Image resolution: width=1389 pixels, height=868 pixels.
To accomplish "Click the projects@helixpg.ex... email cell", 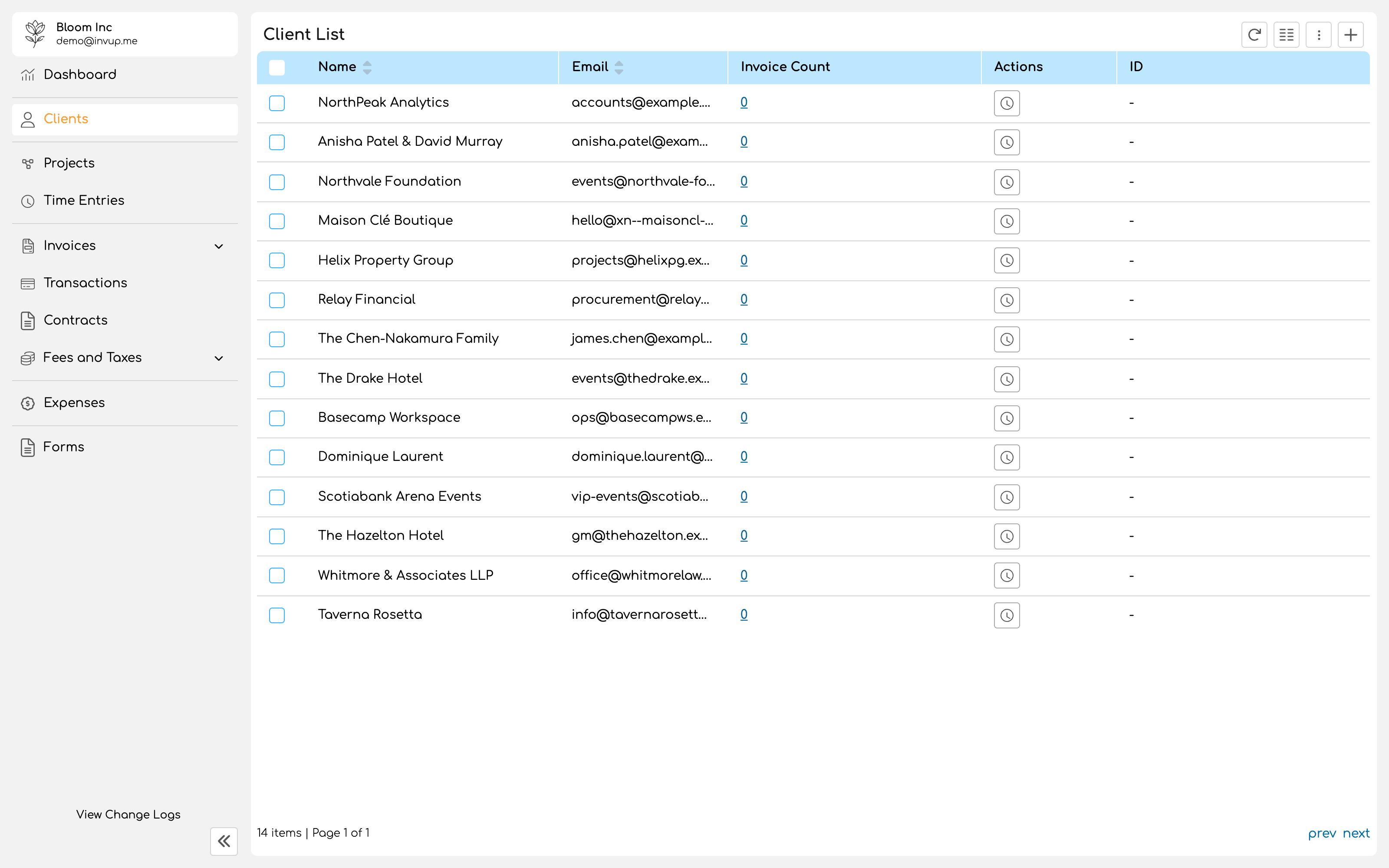I will point(641,260).
